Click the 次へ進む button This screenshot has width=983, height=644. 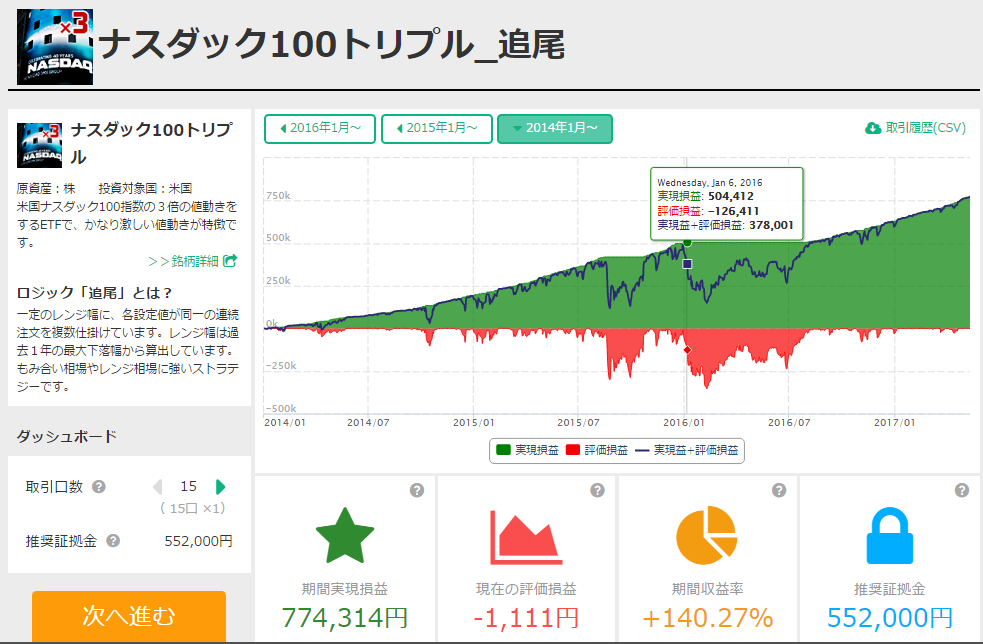click(x=129, y=616)
